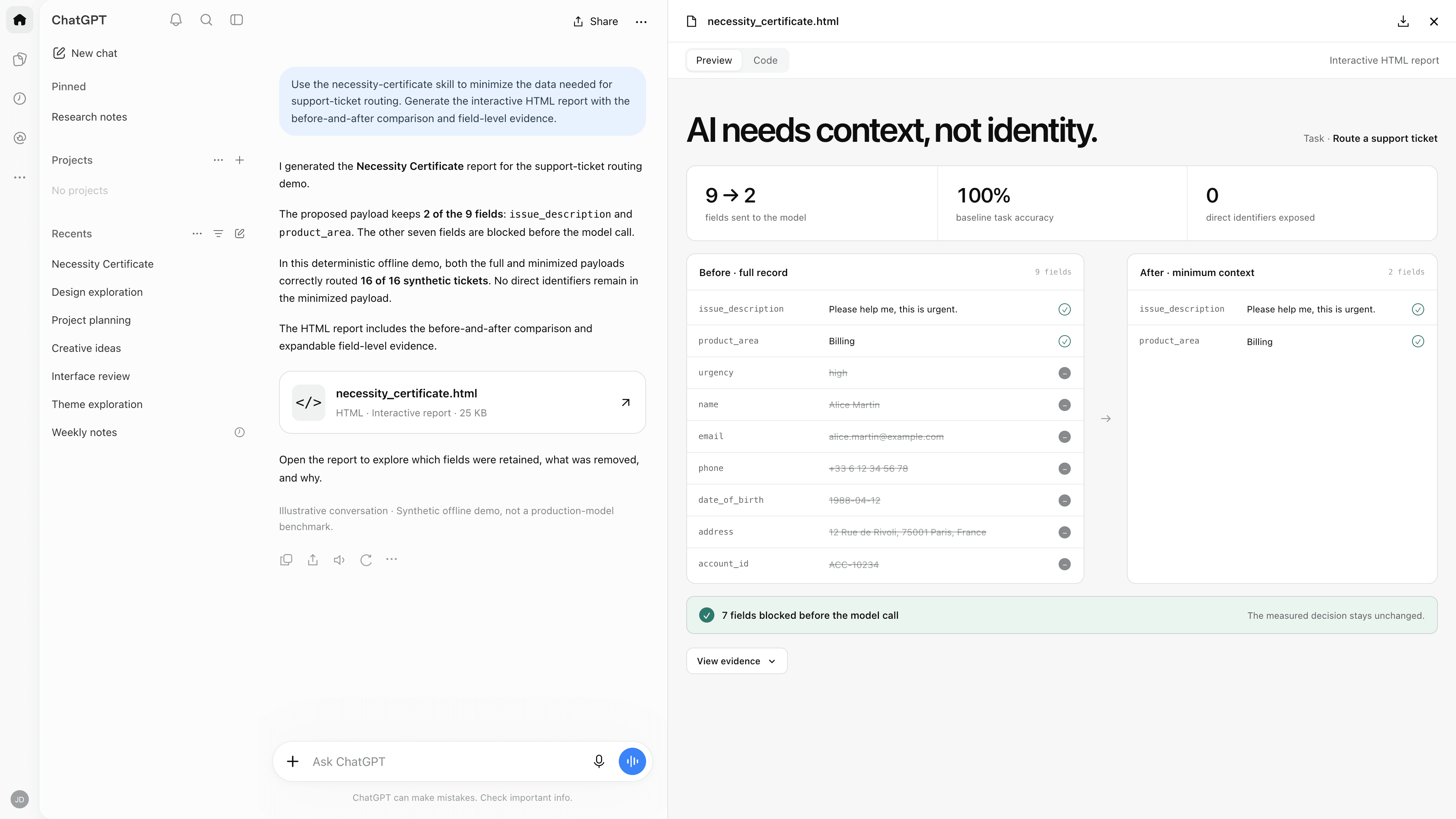
Task: Share the response using upload icon below message
Action: [312, 560]
